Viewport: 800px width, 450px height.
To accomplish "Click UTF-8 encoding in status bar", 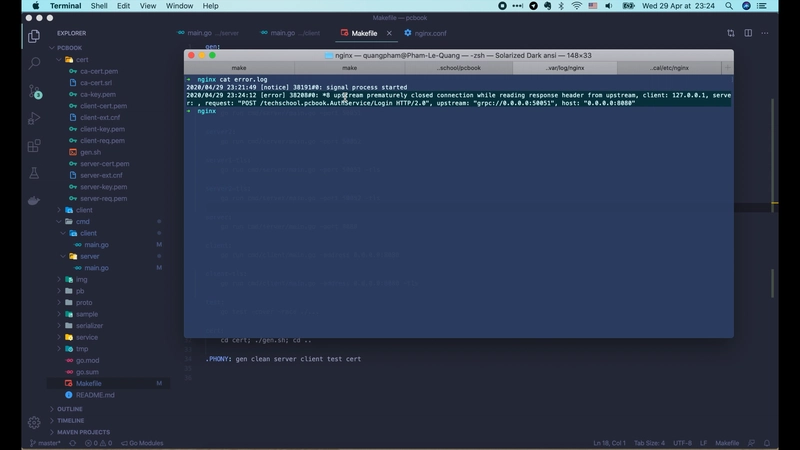I will point(682,443).
